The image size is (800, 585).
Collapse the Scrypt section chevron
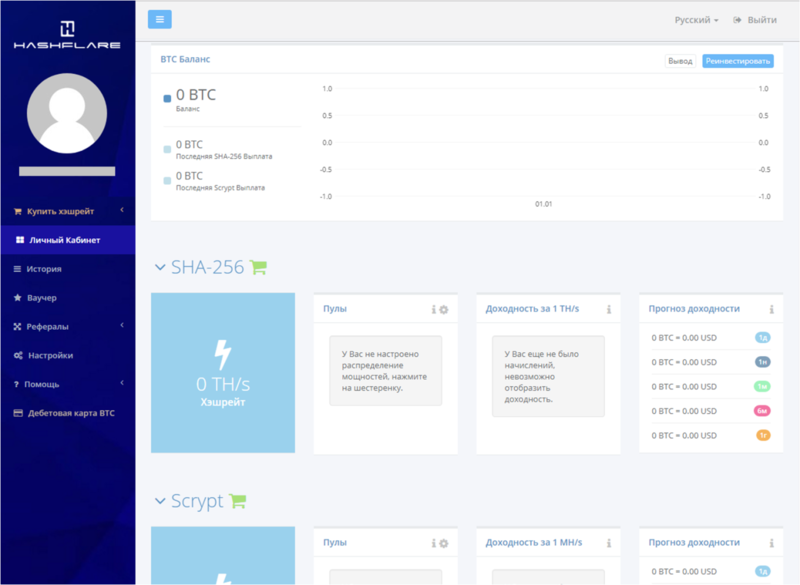coord(159,501)
